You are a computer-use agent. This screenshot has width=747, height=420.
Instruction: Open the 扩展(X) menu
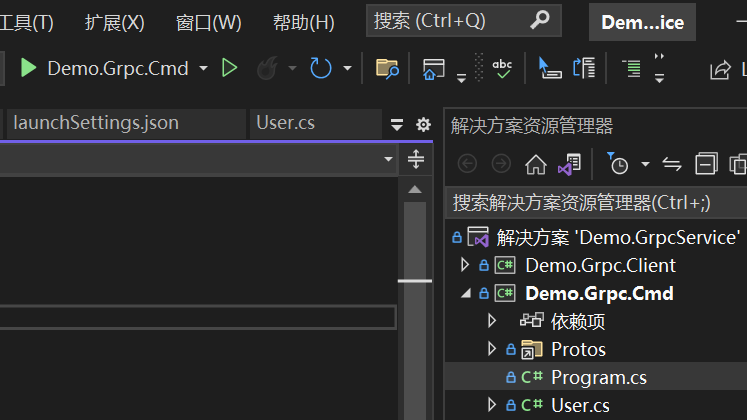(x=114, y=22)
